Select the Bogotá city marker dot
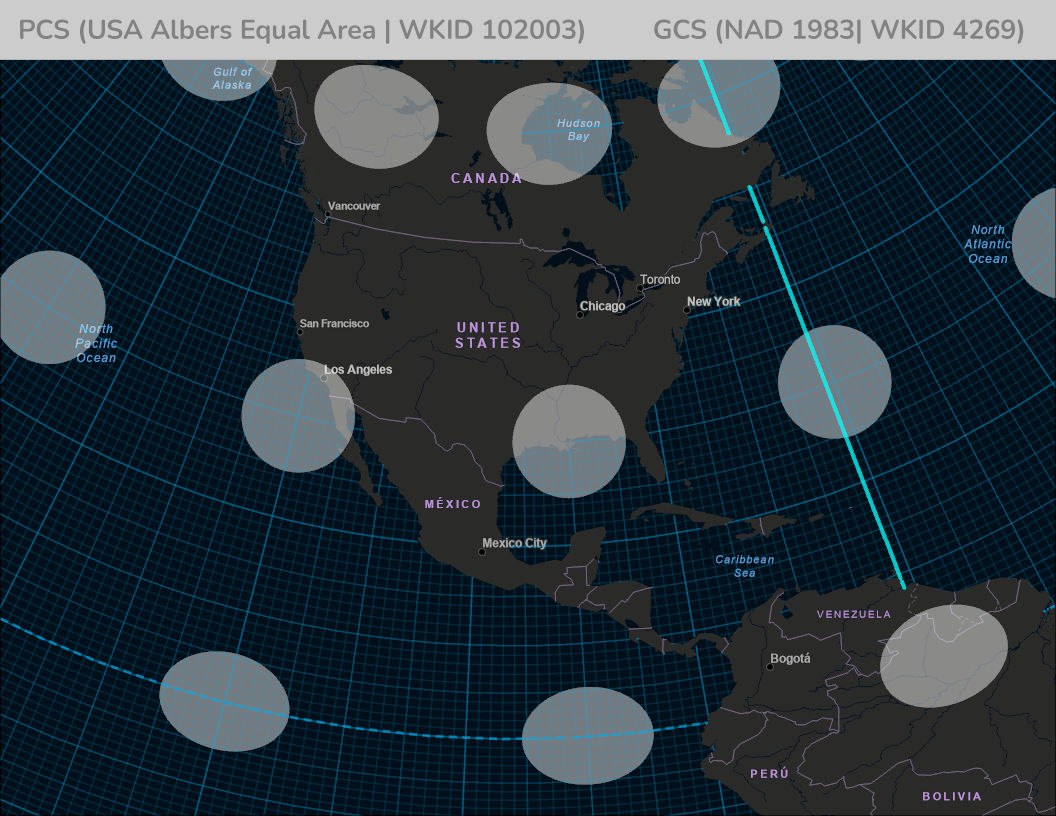1056x816 pixels. coord(770,667)
